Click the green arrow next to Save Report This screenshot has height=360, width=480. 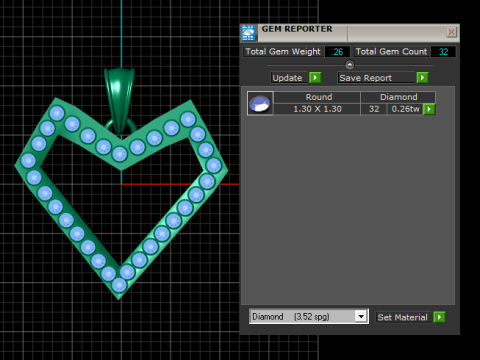click(422, 78)
